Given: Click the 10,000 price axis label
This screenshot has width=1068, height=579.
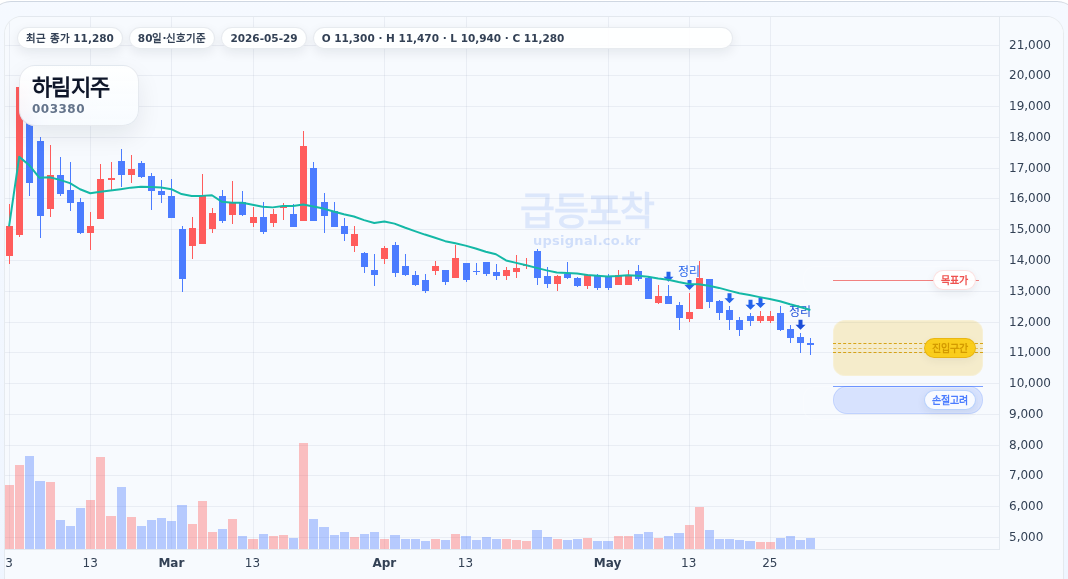Looking at the screenshot, I should (1029, 383).
